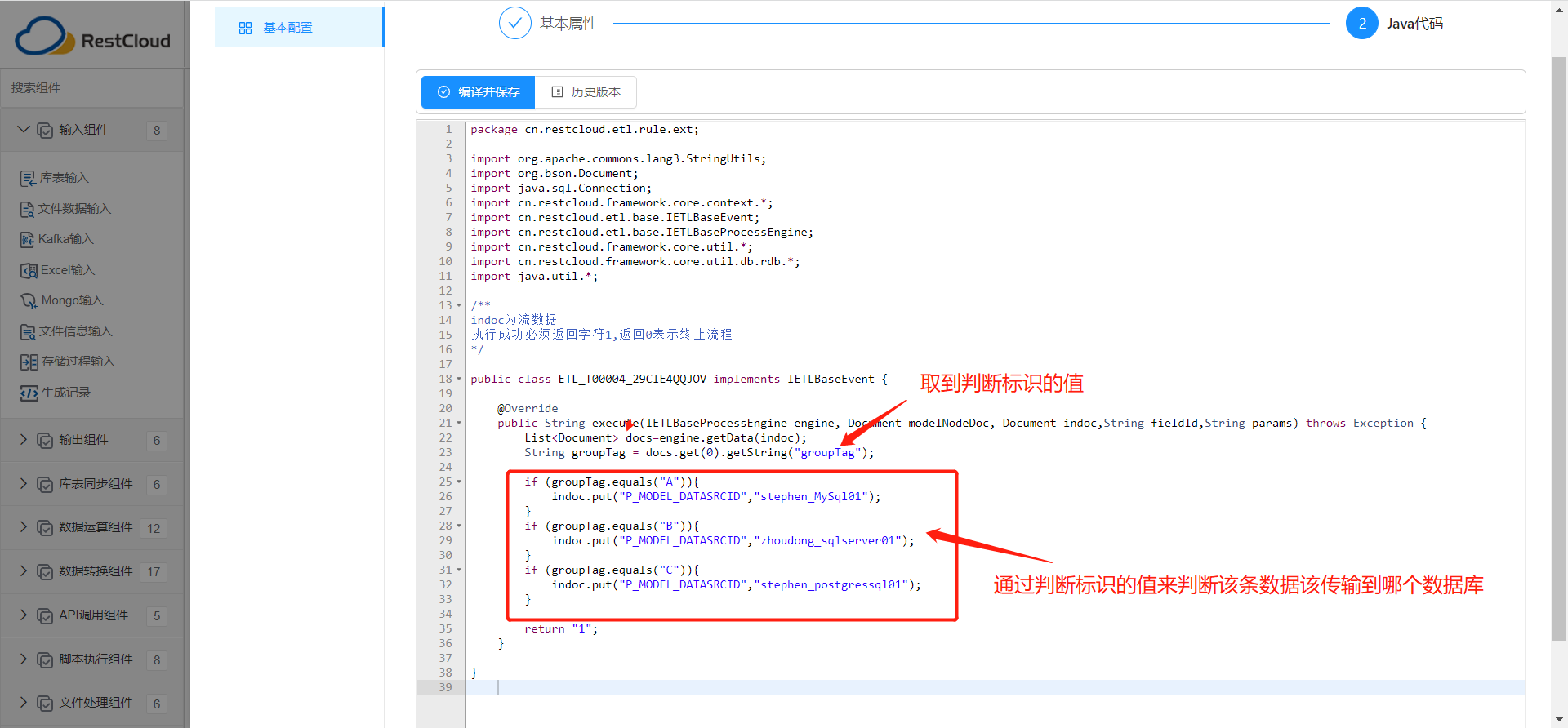Fold the comment block at line 13
1568x728 pixels.
tap(459, 306)
